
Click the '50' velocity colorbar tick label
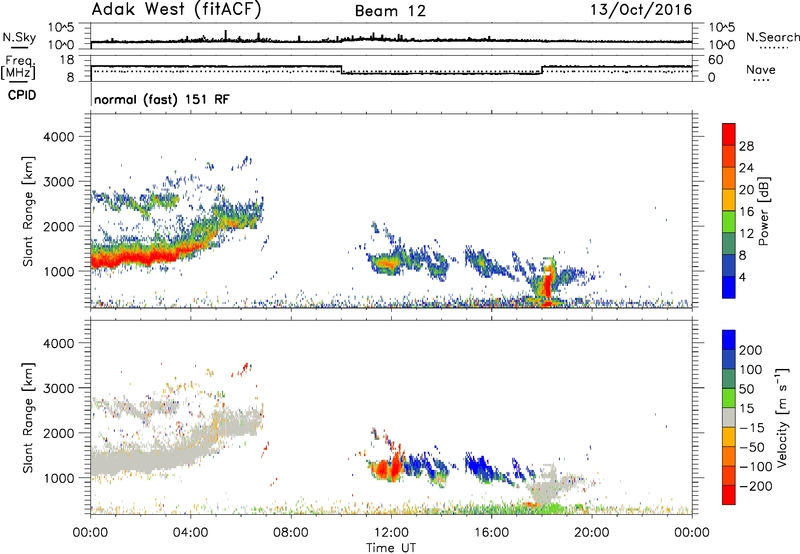pyautogui.click(x=746, y=389)
